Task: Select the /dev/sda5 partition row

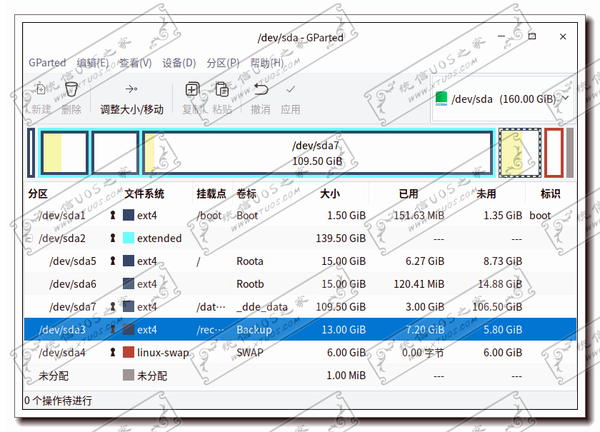Action: [300, 261]
